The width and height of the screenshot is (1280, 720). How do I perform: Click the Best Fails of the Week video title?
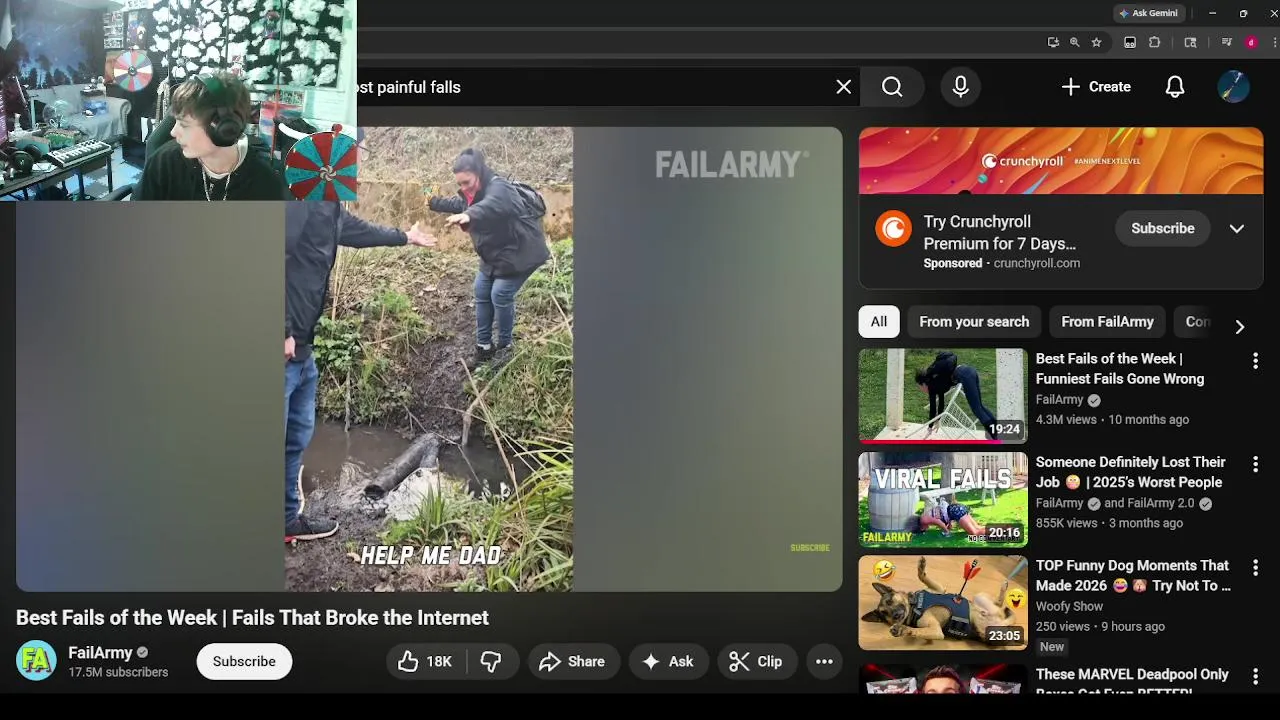pos(252,618)
